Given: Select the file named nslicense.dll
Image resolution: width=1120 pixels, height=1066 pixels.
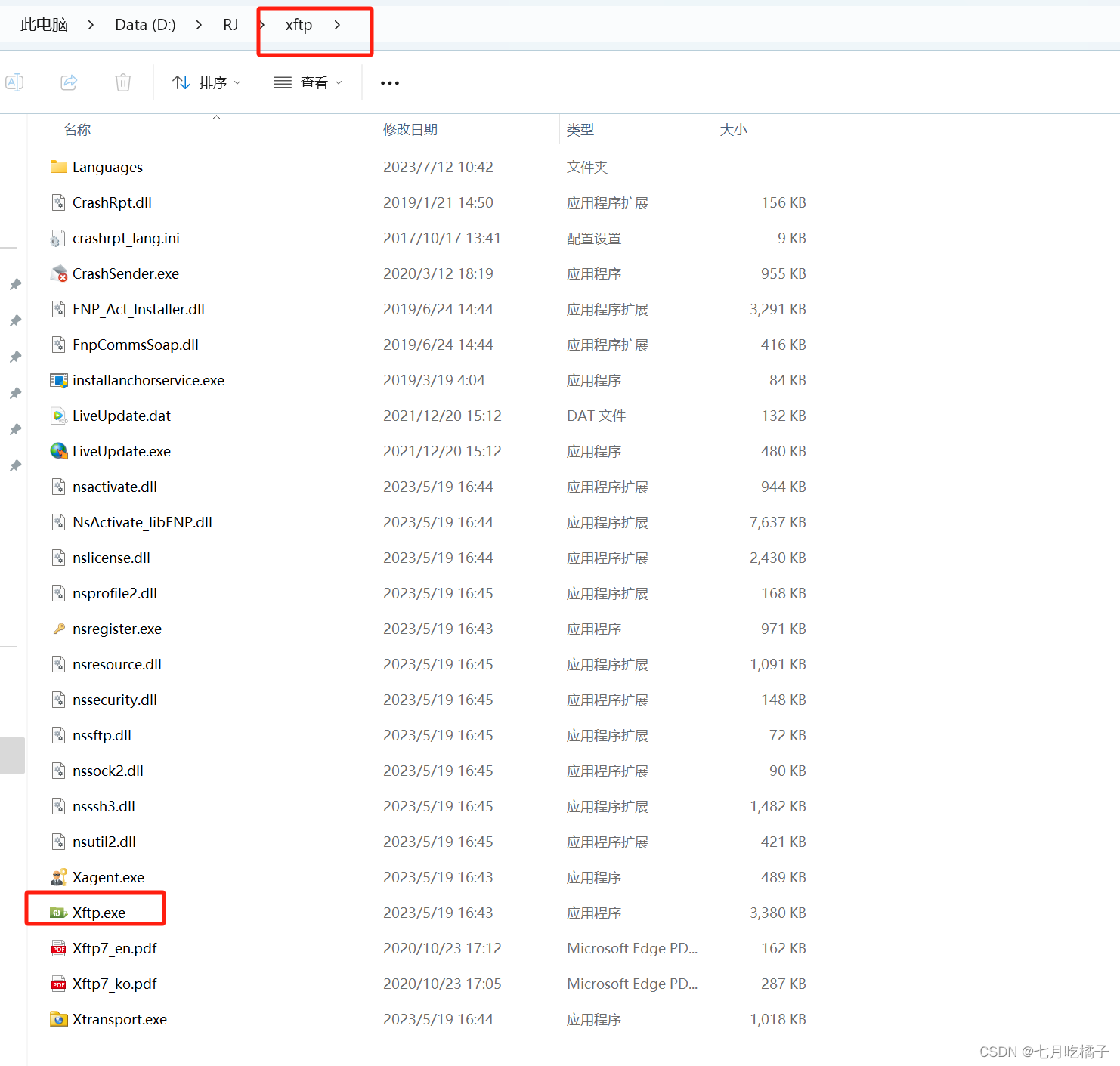Looking at the screenshot, I should 111,558.
